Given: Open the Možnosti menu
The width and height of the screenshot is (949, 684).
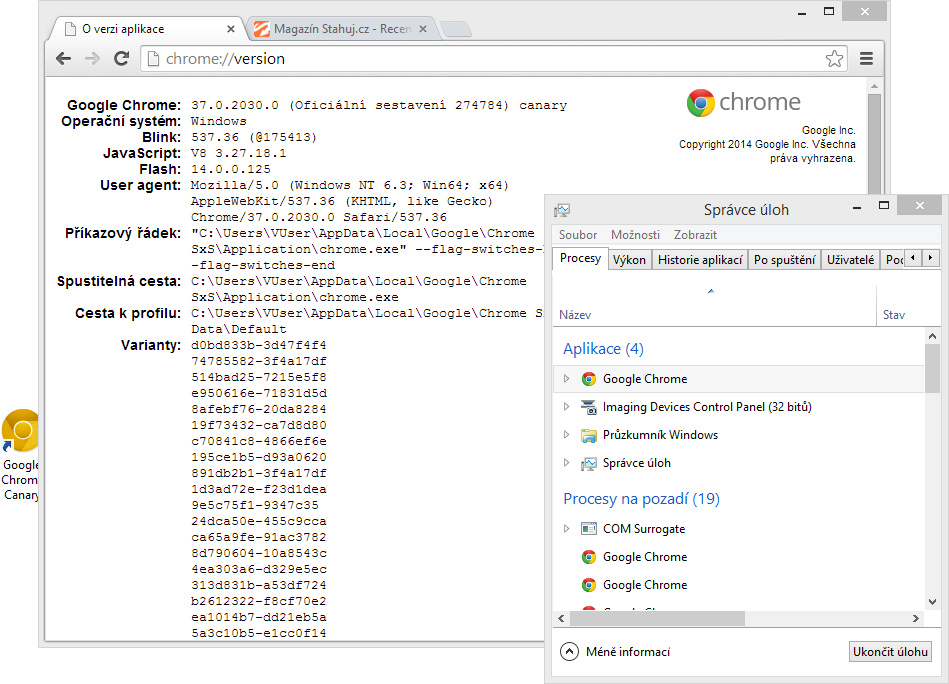Looking at the screenshot, I should (x=635, y=235).
